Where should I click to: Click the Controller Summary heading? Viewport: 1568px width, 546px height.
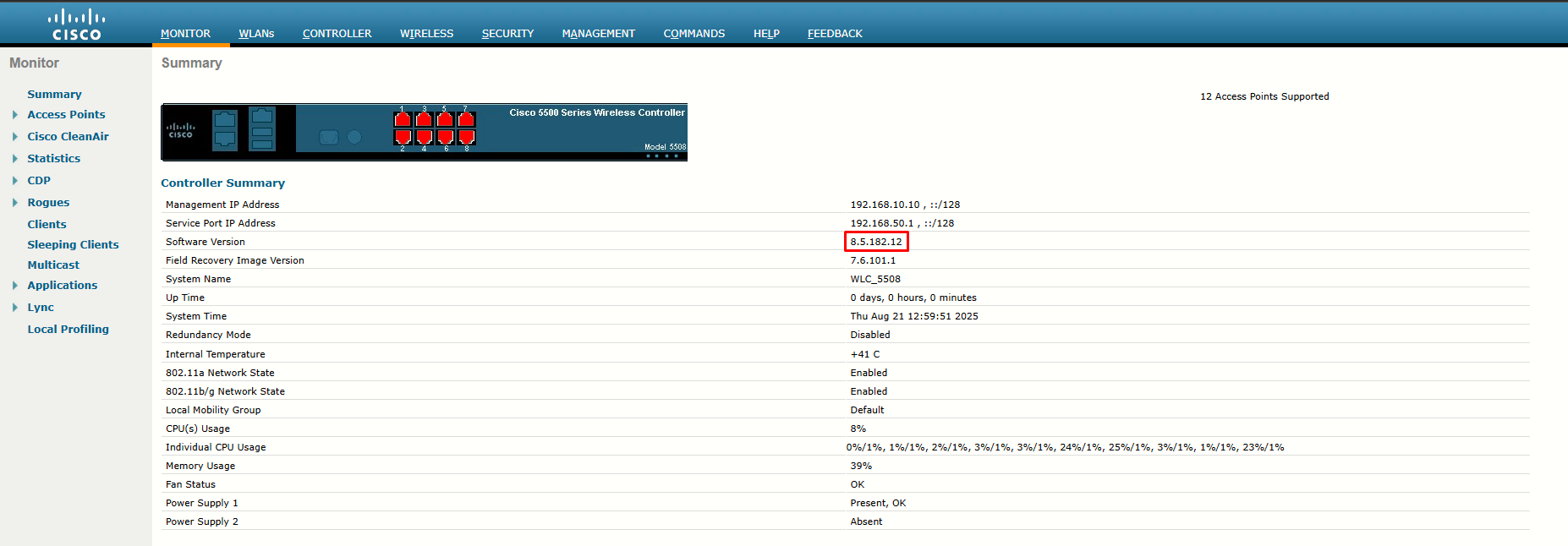pyautogui.click(x=222, y=183)
